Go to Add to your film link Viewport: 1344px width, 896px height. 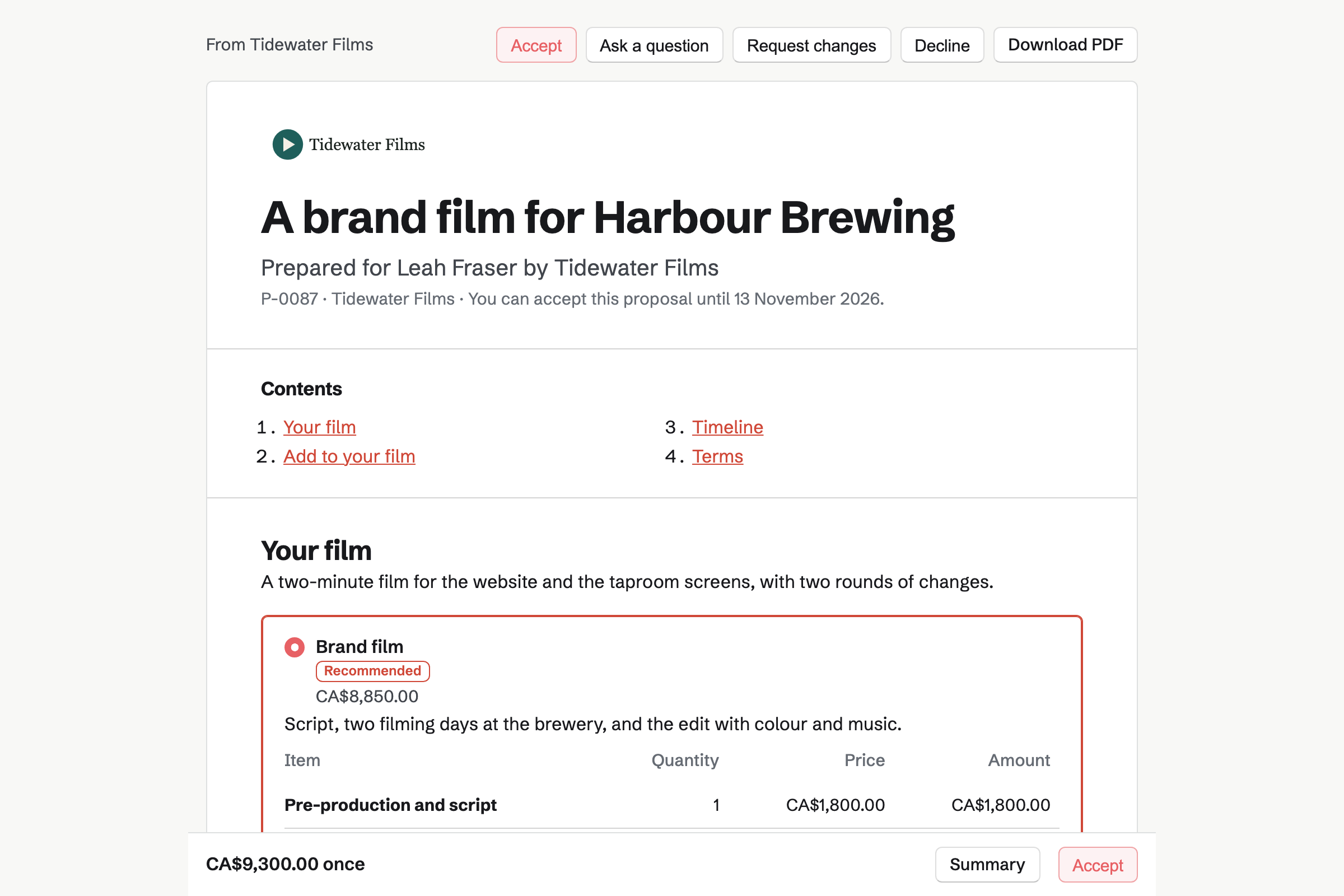(x=349, y=456)
